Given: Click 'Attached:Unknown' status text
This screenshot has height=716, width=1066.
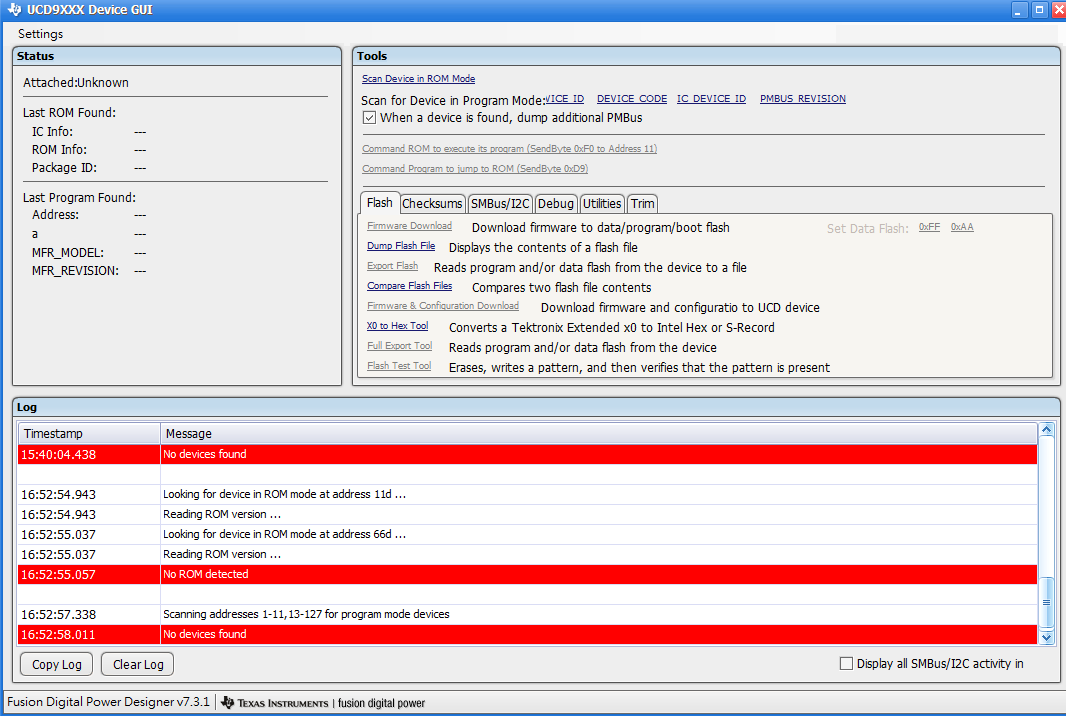Looking at the screenshot, I should tap(76, 83).
